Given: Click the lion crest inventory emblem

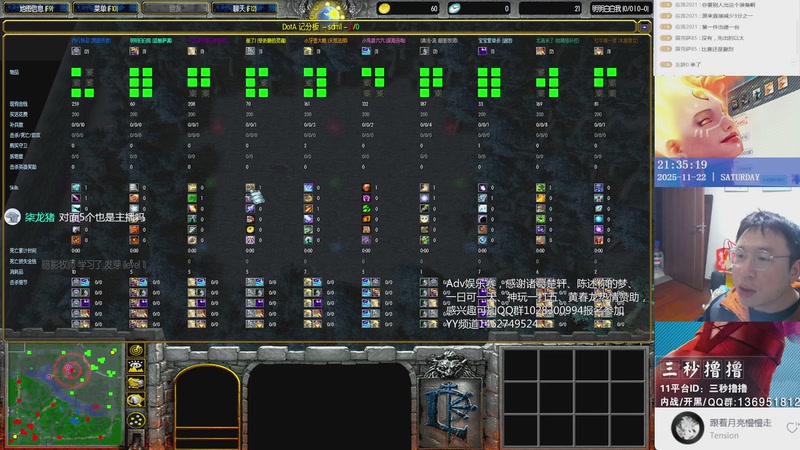Looking at the screenshot, I should click(x=450, y=398).
